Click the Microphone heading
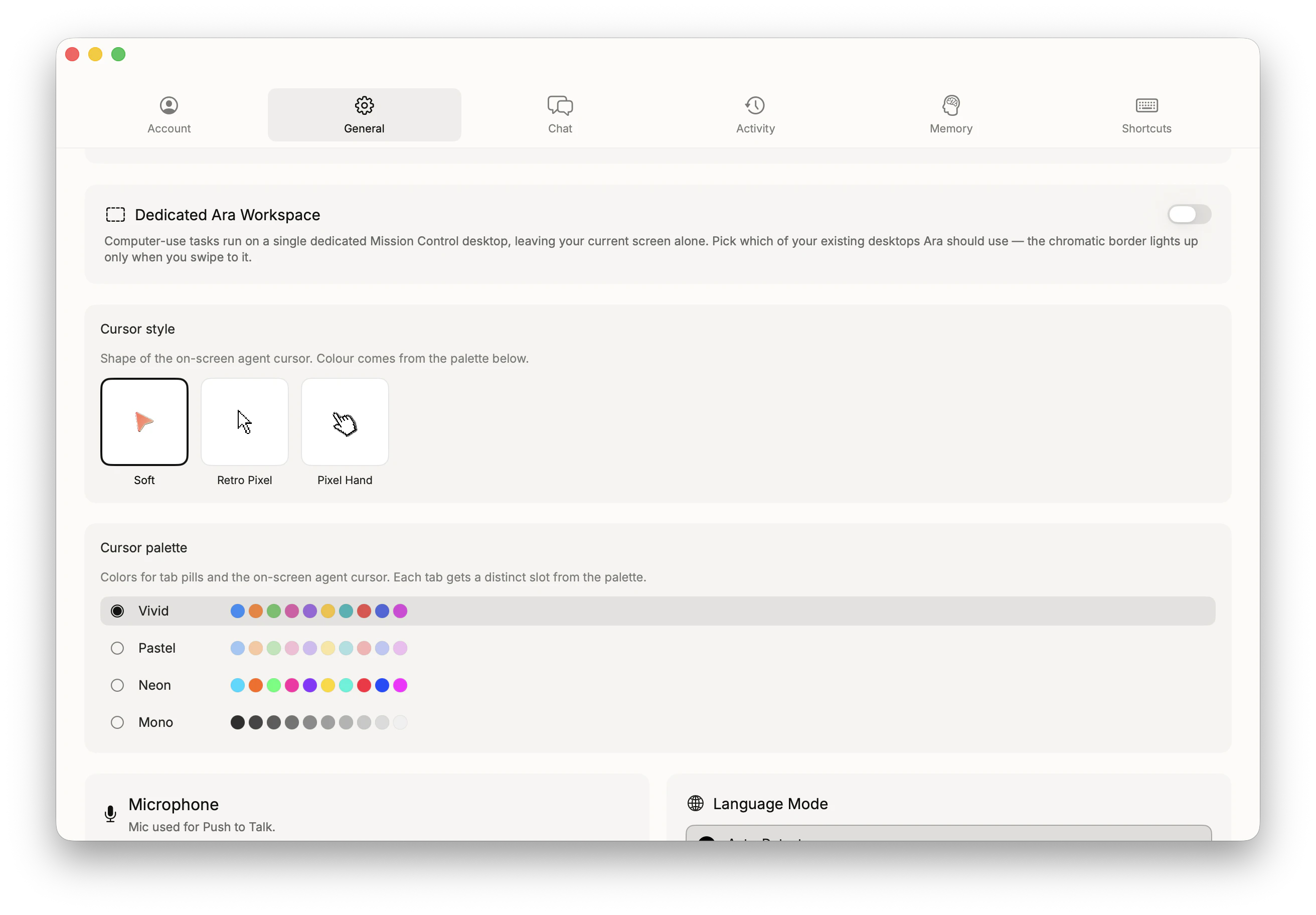Image resolution: width=1316 pixels, height=915 pixels. point(174,804)
